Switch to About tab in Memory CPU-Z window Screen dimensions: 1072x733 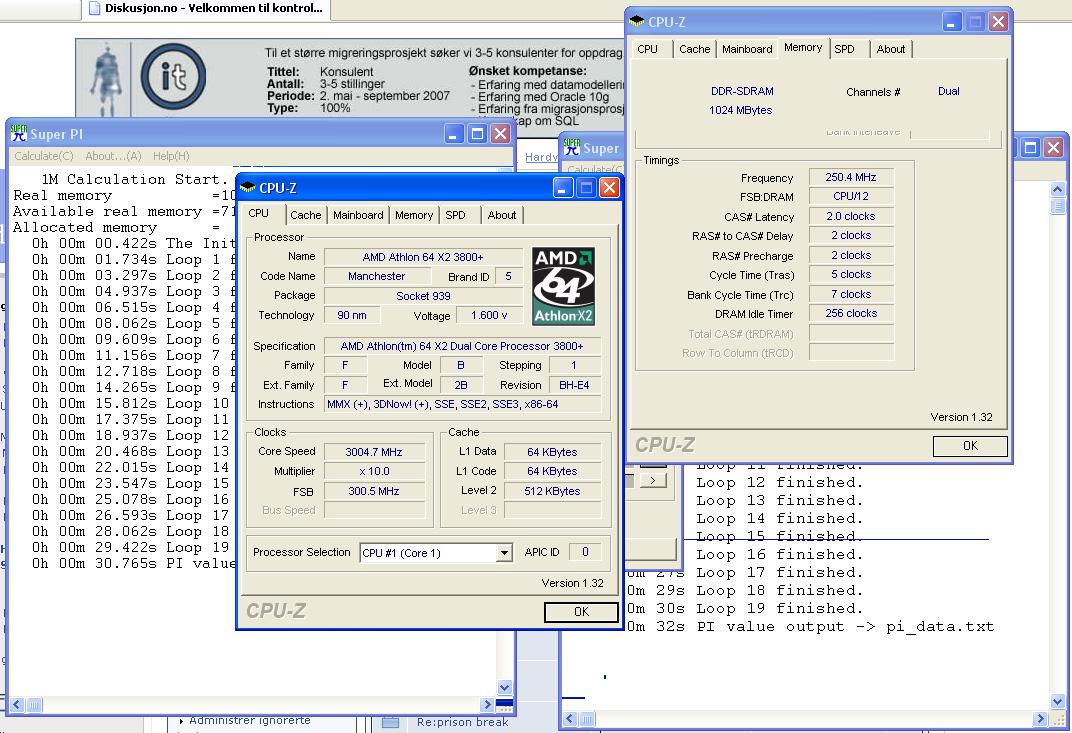click(891, 49)
